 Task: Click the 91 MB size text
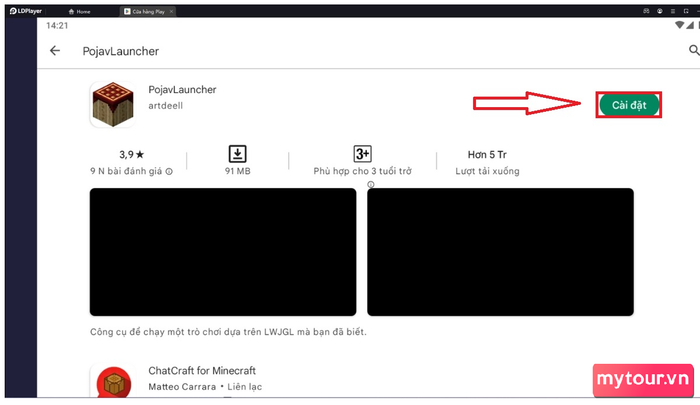[238, 171]
